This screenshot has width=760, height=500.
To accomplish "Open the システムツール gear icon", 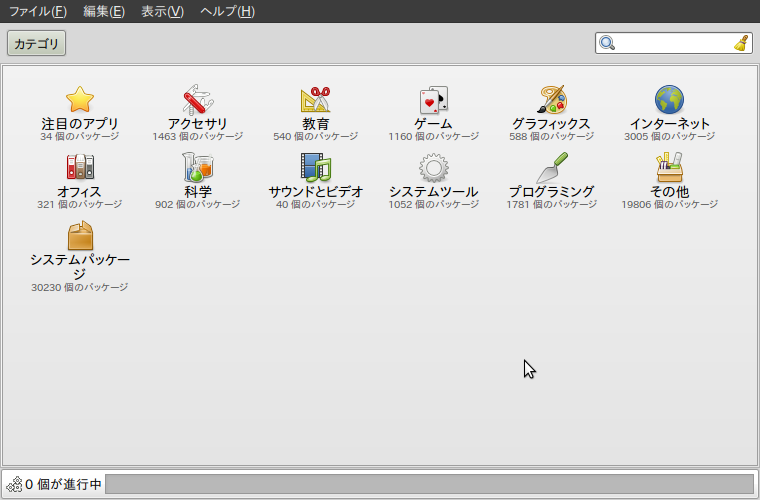I will click(x=434, y=168).
